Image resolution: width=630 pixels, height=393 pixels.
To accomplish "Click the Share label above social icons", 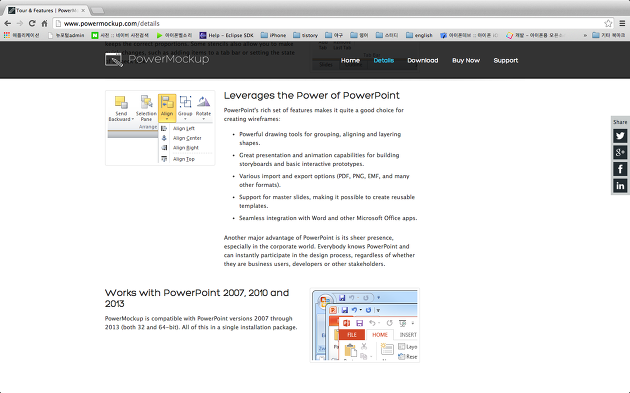I will pos(620,122).
